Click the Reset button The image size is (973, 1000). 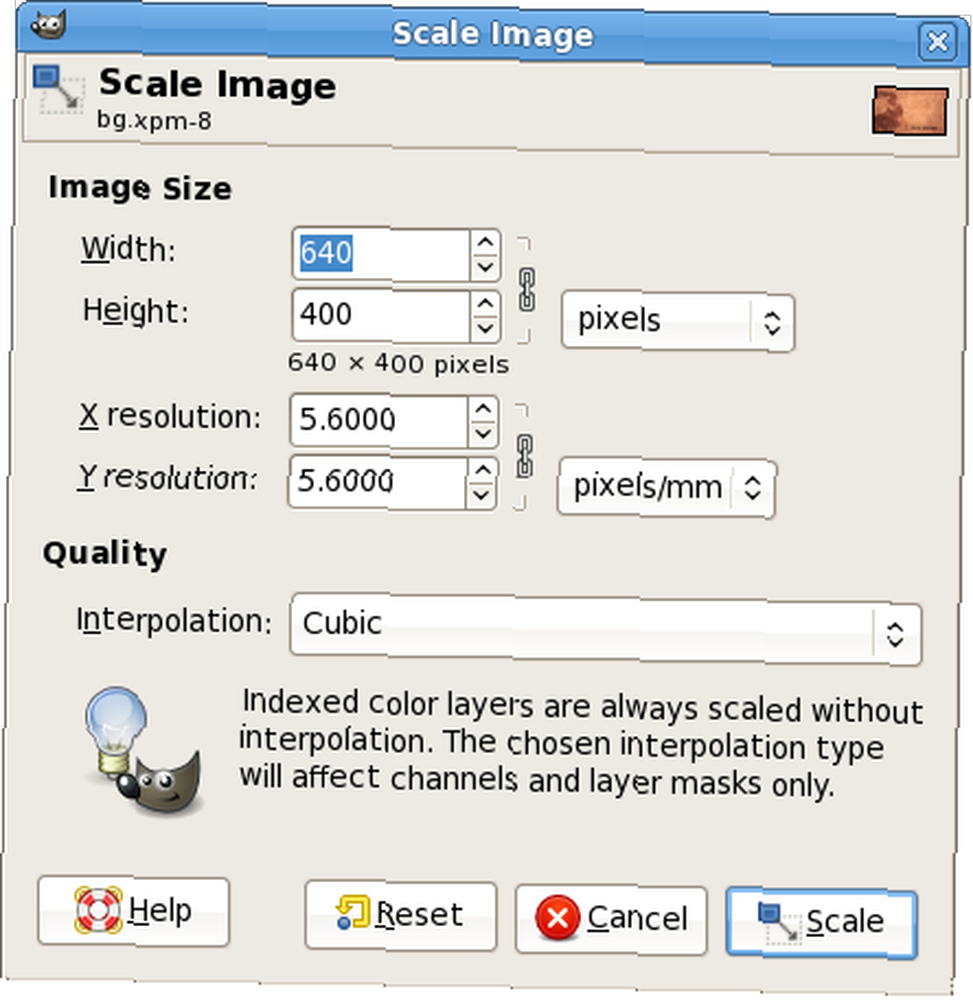[x=400, y=915]
